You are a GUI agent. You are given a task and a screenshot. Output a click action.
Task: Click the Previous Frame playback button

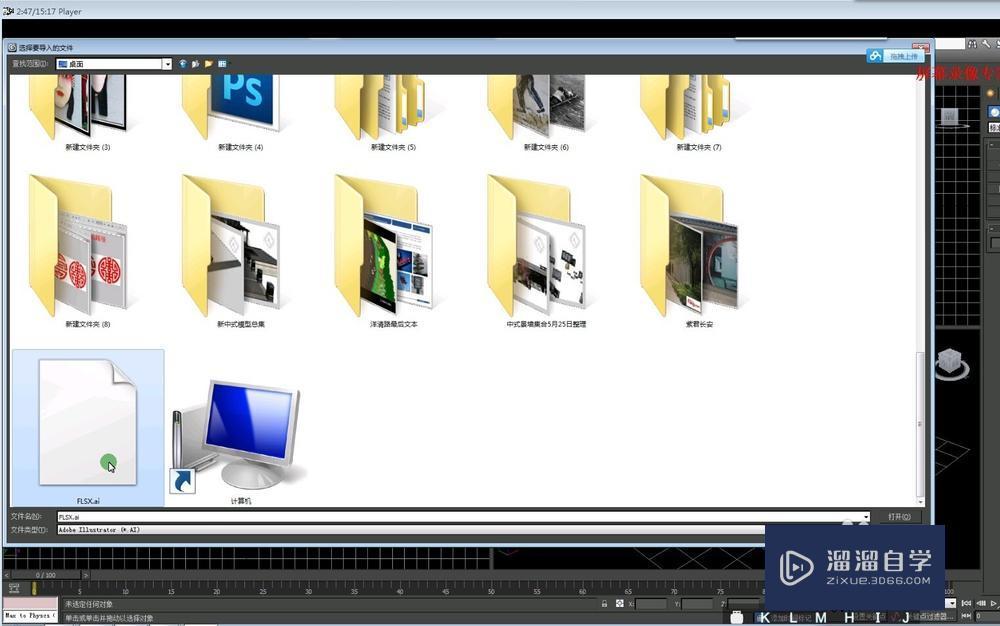pos(981,603)
